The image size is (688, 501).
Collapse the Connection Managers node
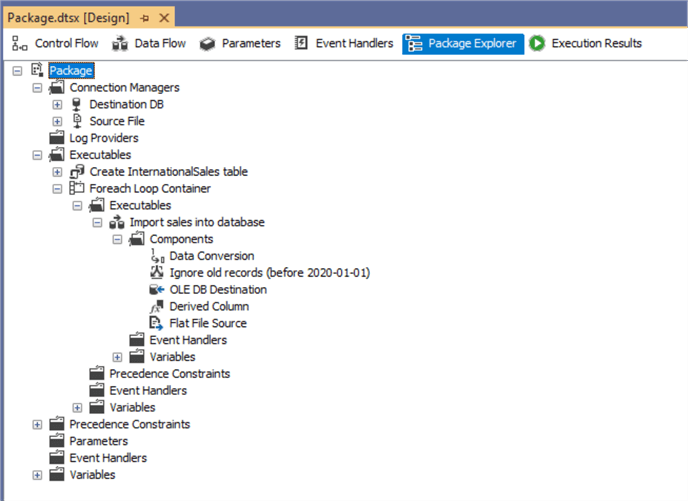pyautogui.click(x=37, y=88)
